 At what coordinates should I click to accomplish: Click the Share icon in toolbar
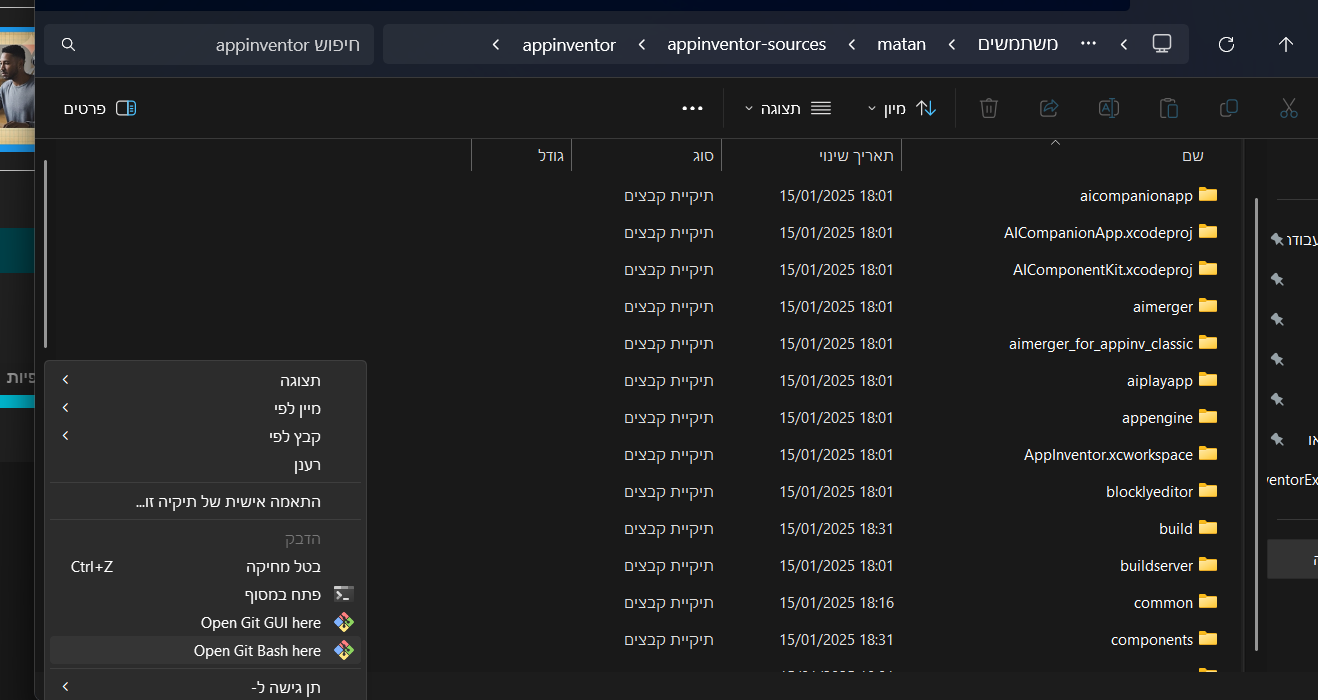[x=1049, y=108]
